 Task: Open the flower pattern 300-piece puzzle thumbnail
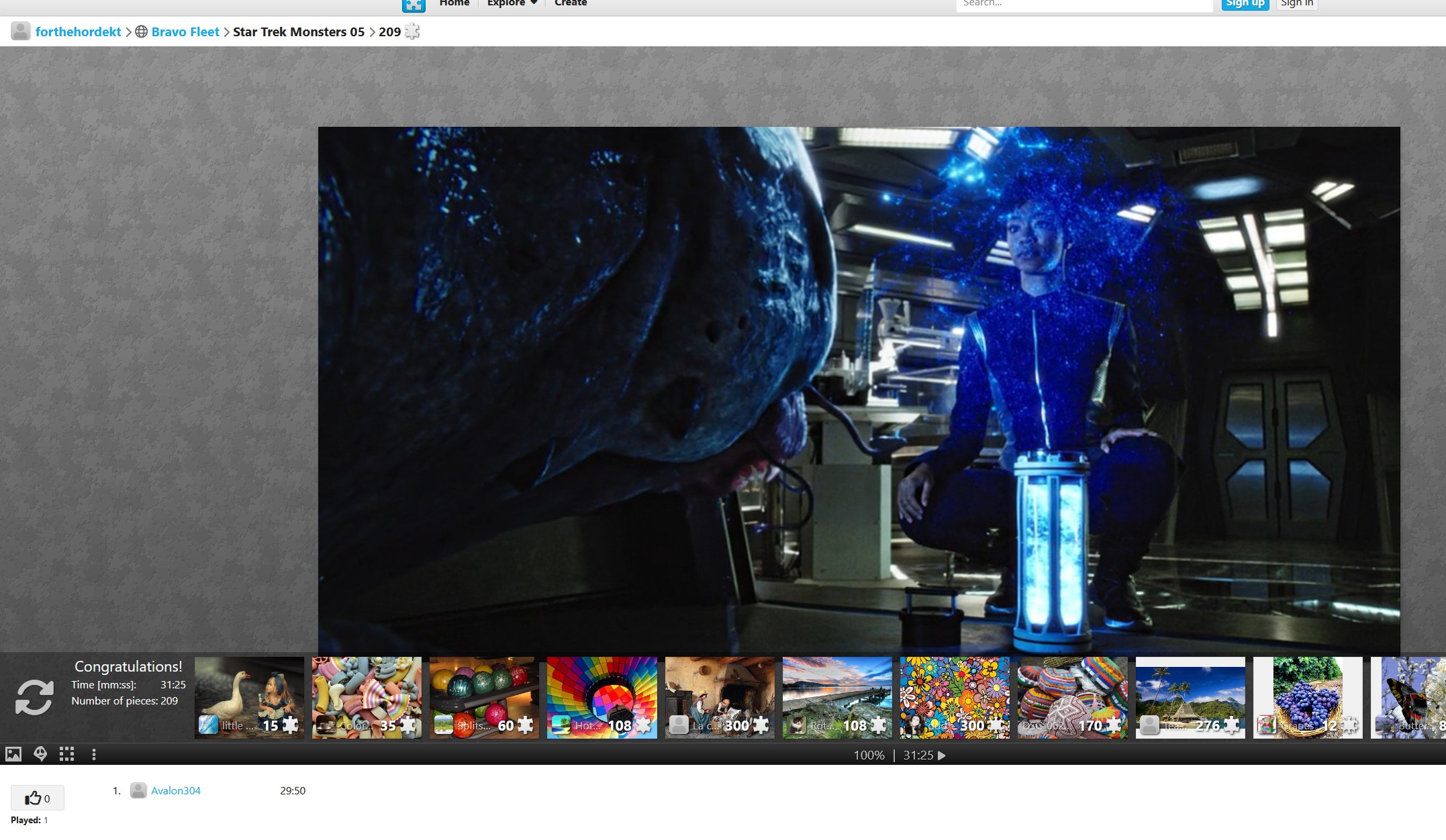click(955, 698)
